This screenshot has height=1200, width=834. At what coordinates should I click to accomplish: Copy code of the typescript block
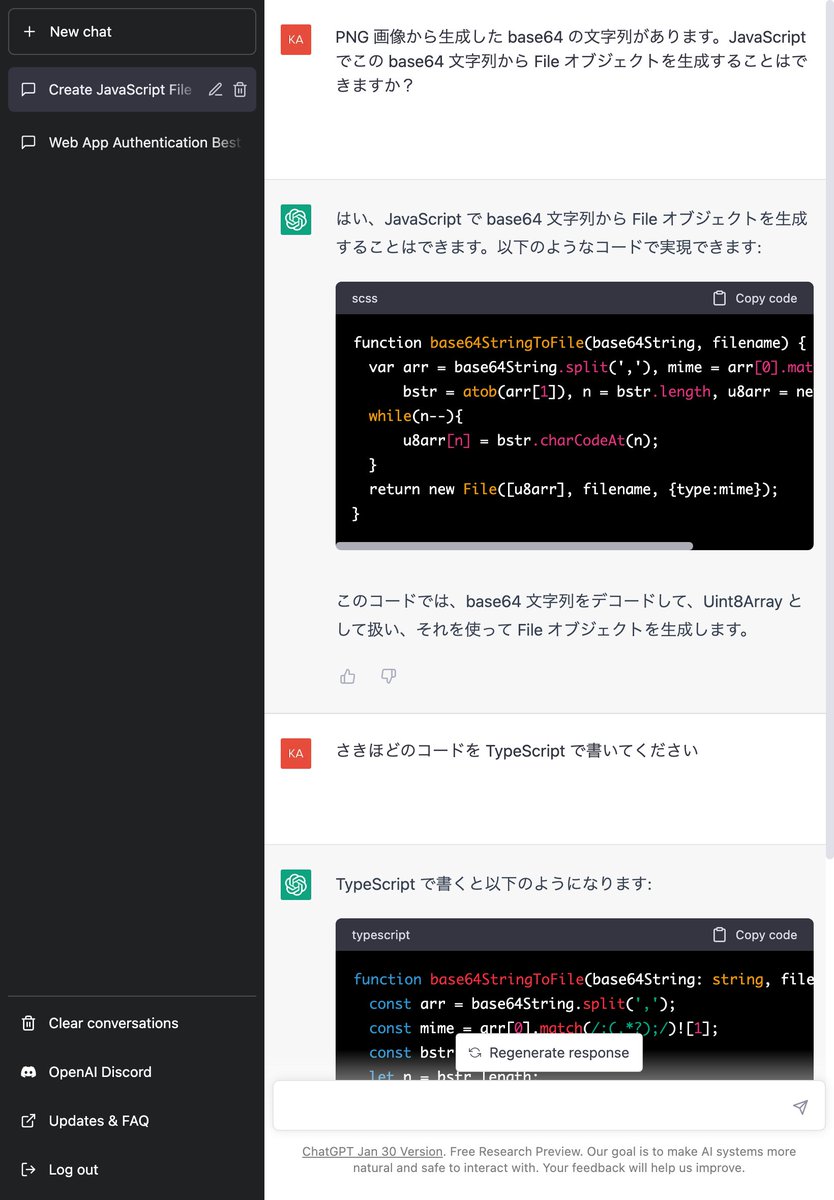755,935
